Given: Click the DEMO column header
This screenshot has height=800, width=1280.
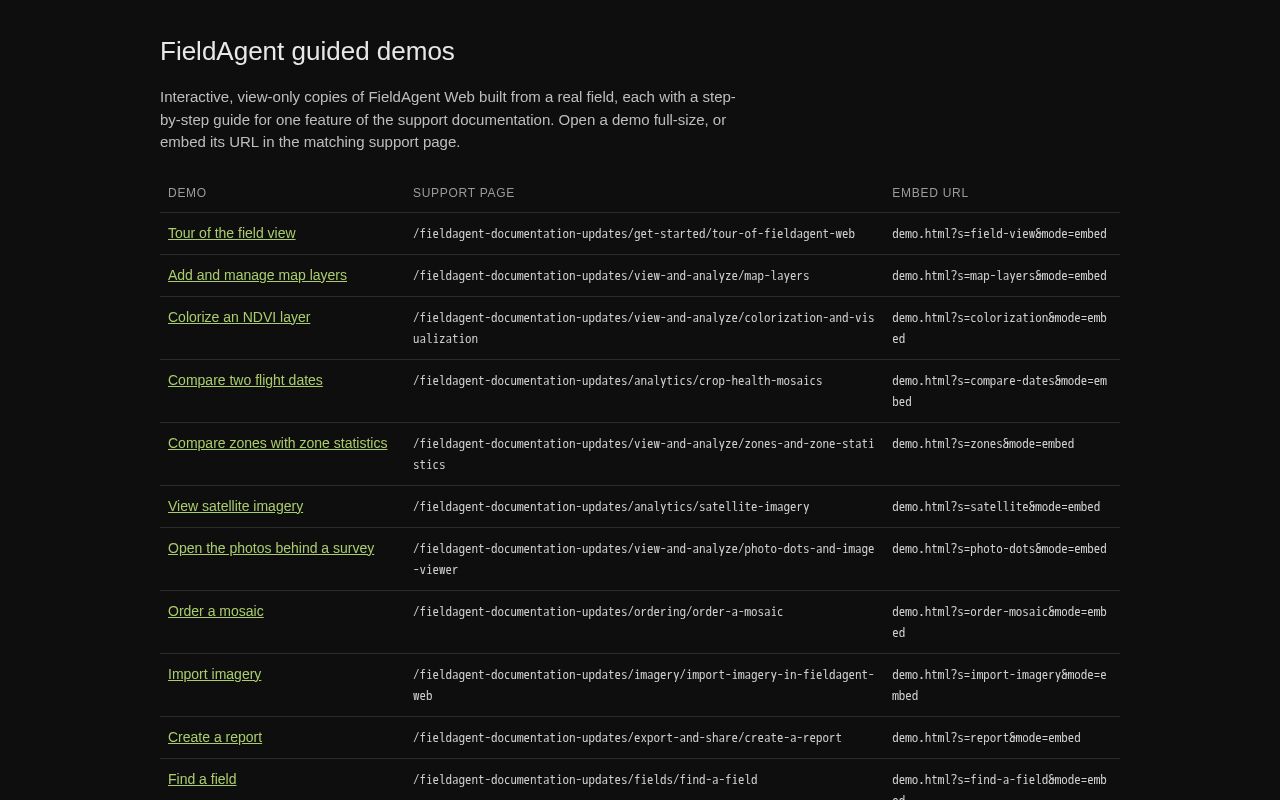Looking at the screenshot, I should [x=187, y=193].
